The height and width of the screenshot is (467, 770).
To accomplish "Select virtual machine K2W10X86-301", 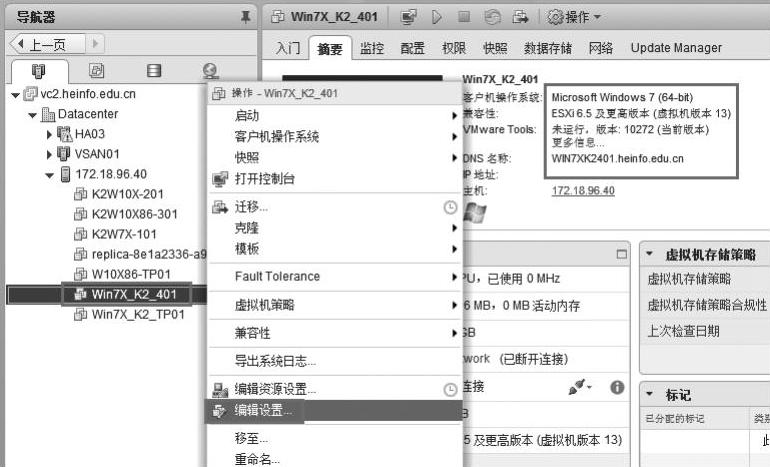I will 135,215.
